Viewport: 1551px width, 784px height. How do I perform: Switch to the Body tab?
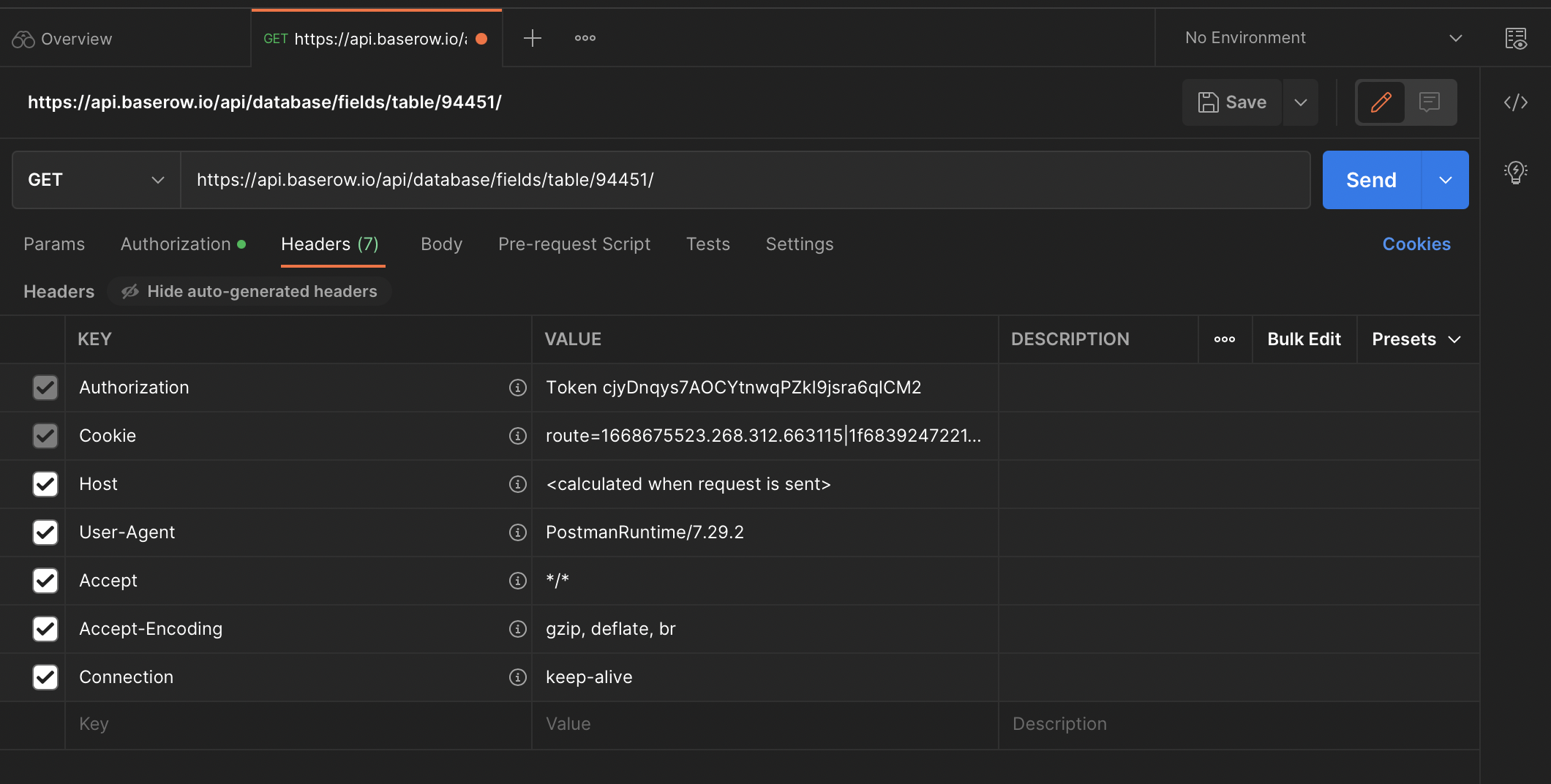pos(441,244)
